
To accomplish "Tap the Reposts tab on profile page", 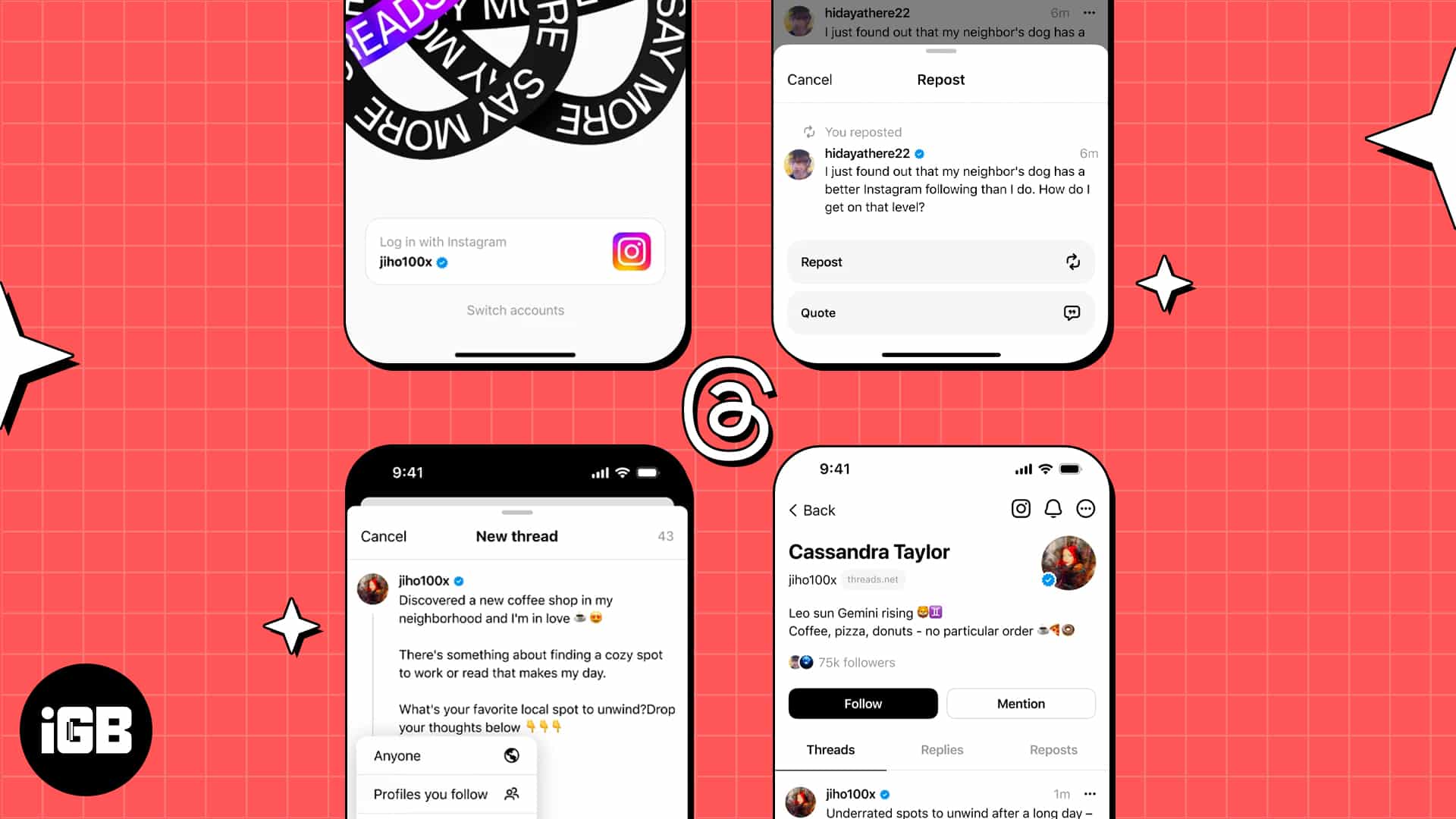I will click(x=1053, y=750).
